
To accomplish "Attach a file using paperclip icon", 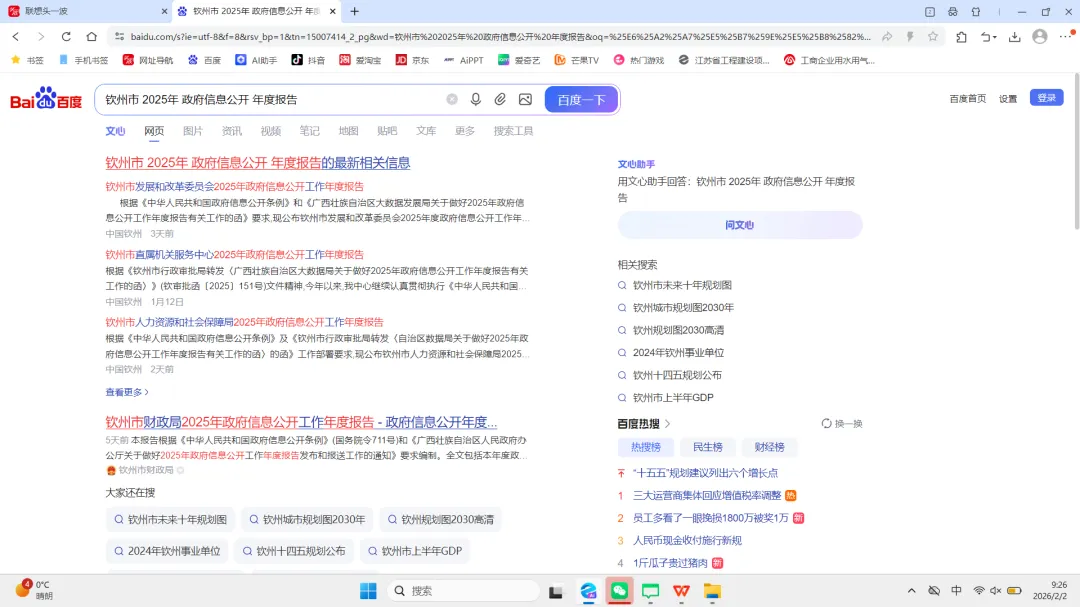I will (500, 99).
